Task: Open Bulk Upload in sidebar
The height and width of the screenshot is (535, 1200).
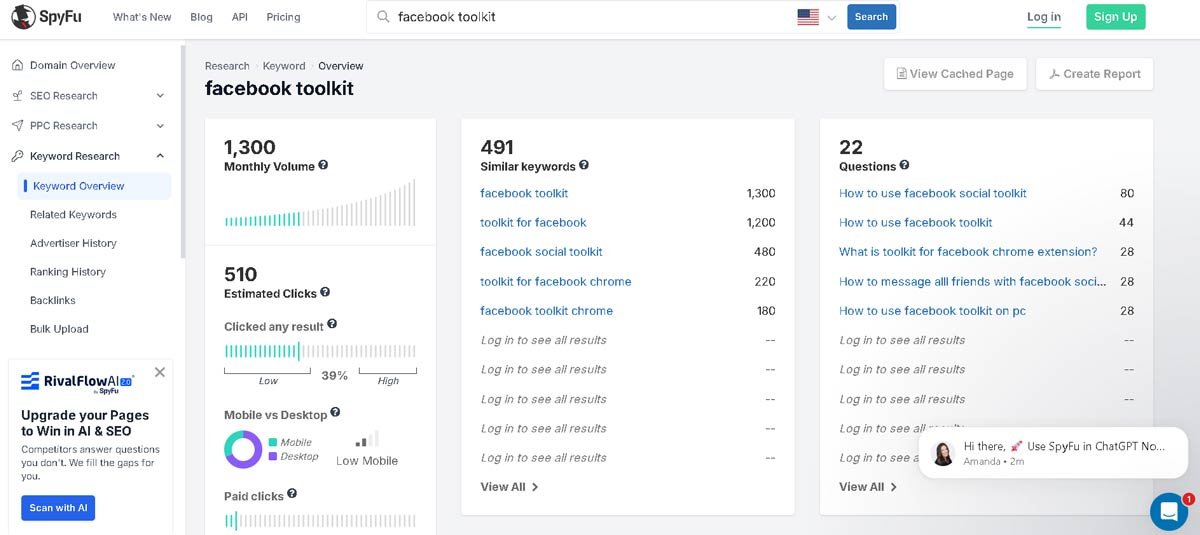Action: coord(59,329)
